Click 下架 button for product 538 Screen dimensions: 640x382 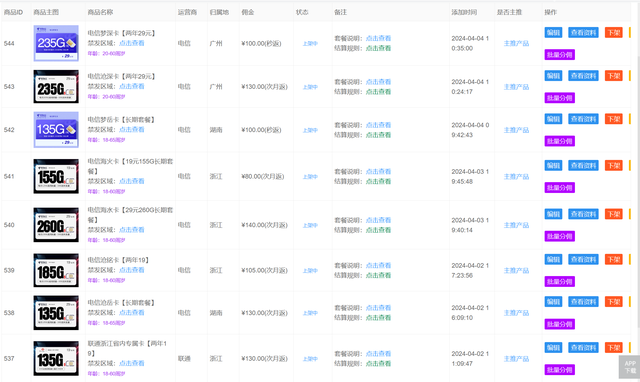tap(613, 302)
